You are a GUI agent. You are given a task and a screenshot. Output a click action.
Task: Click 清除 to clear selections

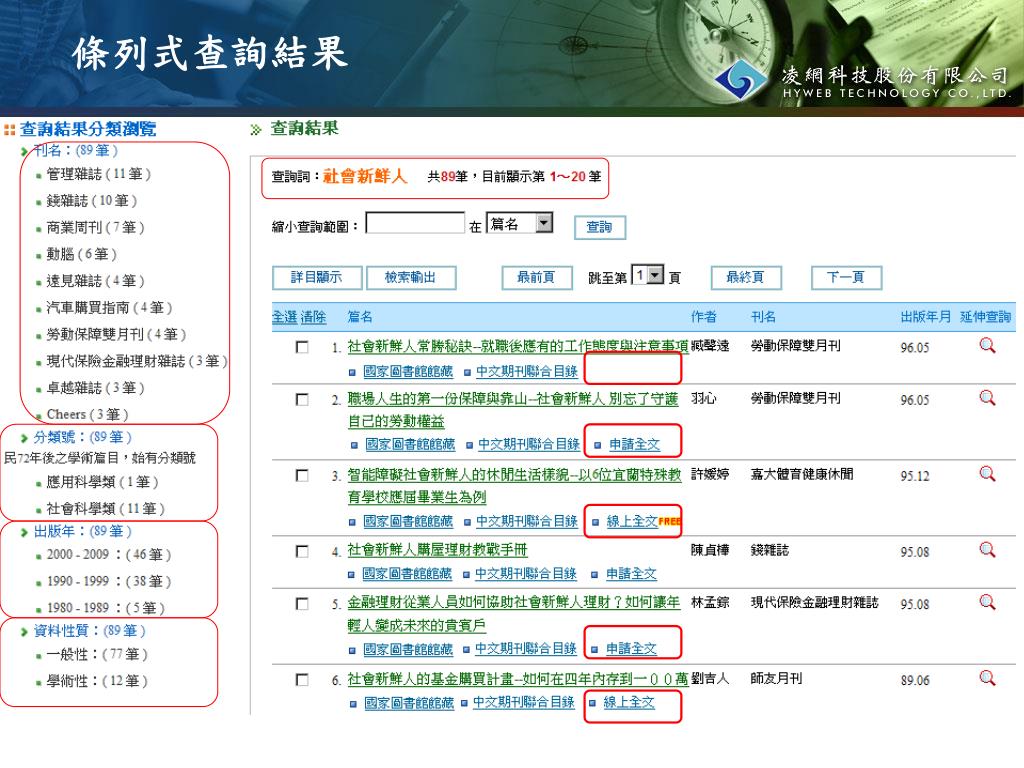(x=313, y=317)
